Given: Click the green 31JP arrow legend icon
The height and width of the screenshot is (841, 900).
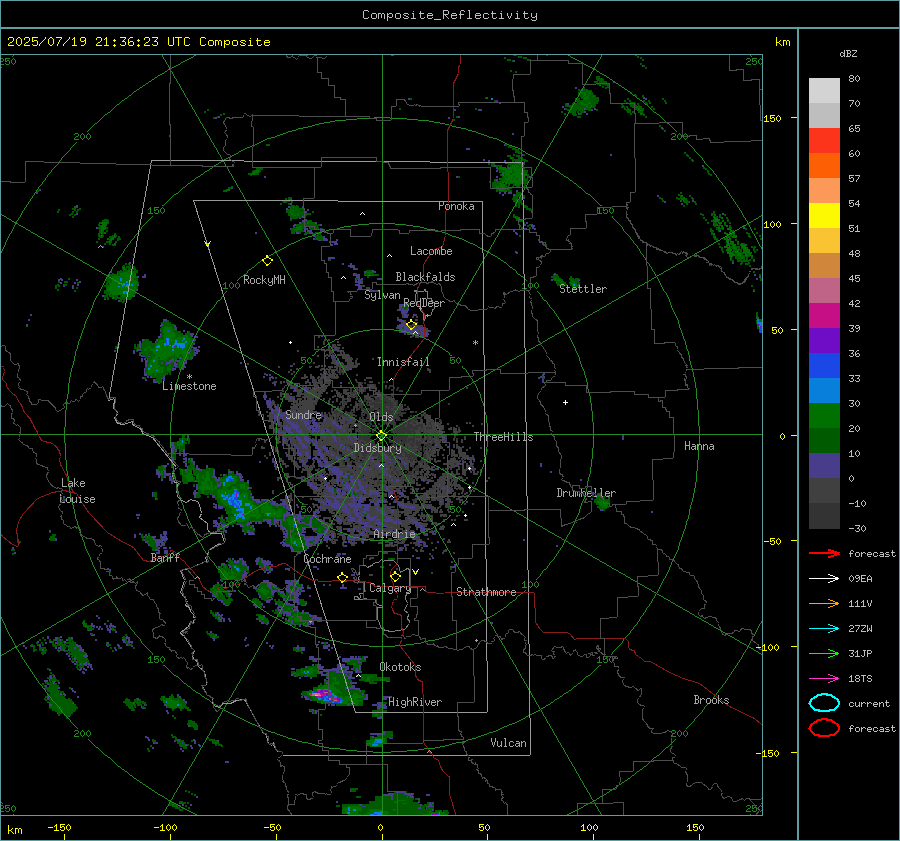Looking at the screenshot, I should coord(824,653).
